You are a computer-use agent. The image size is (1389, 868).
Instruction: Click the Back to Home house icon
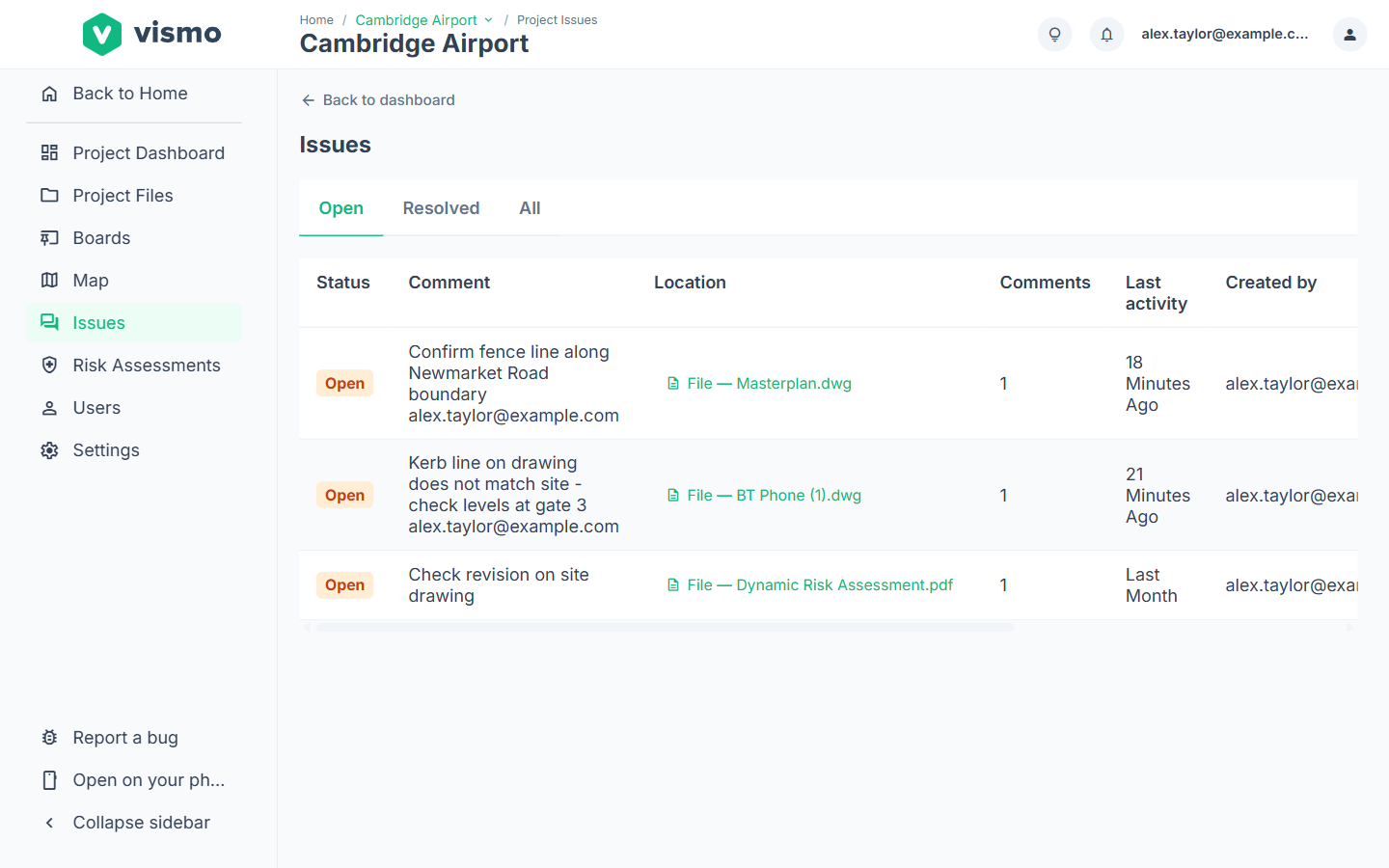tap(49, 94)
